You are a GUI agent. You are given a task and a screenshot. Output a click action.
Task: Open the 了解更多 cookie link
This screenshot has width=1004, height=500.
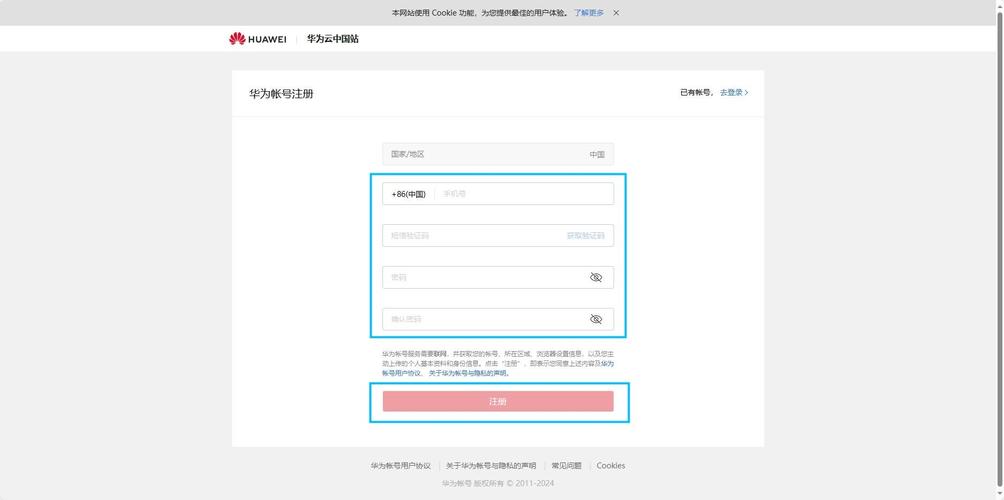pyautogui.click(x=588, y=13)
